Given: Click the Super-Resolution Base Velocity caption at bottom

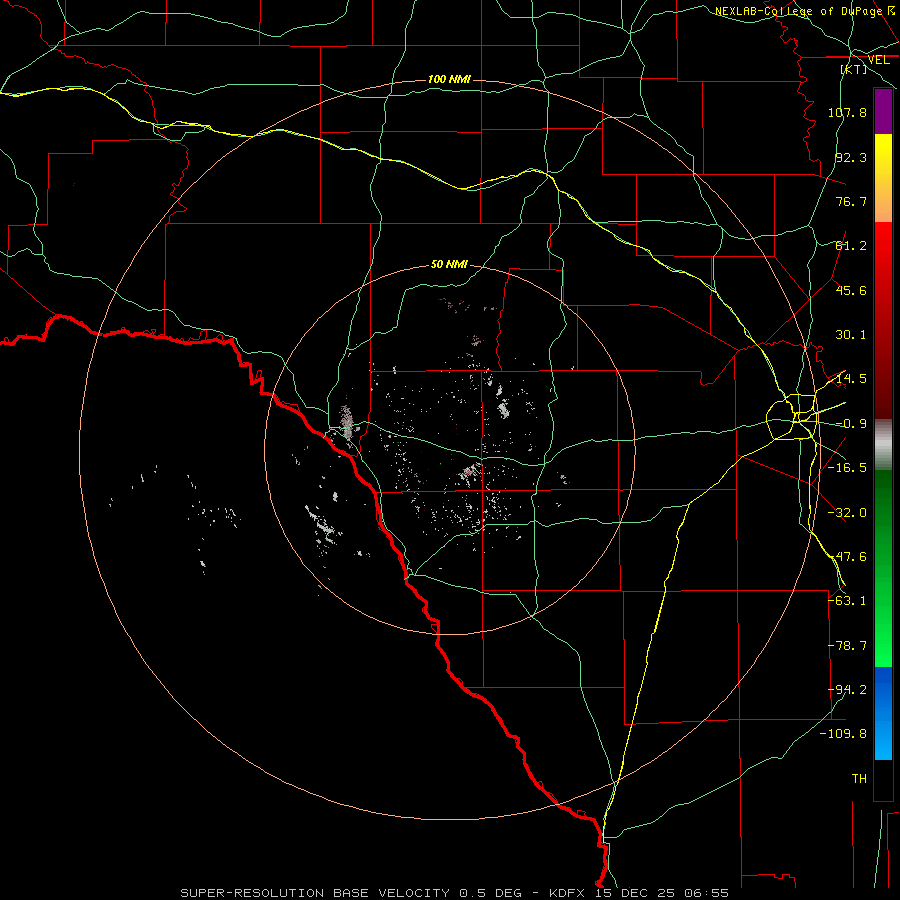Looking at the screenshot, I should coord(455,893).
